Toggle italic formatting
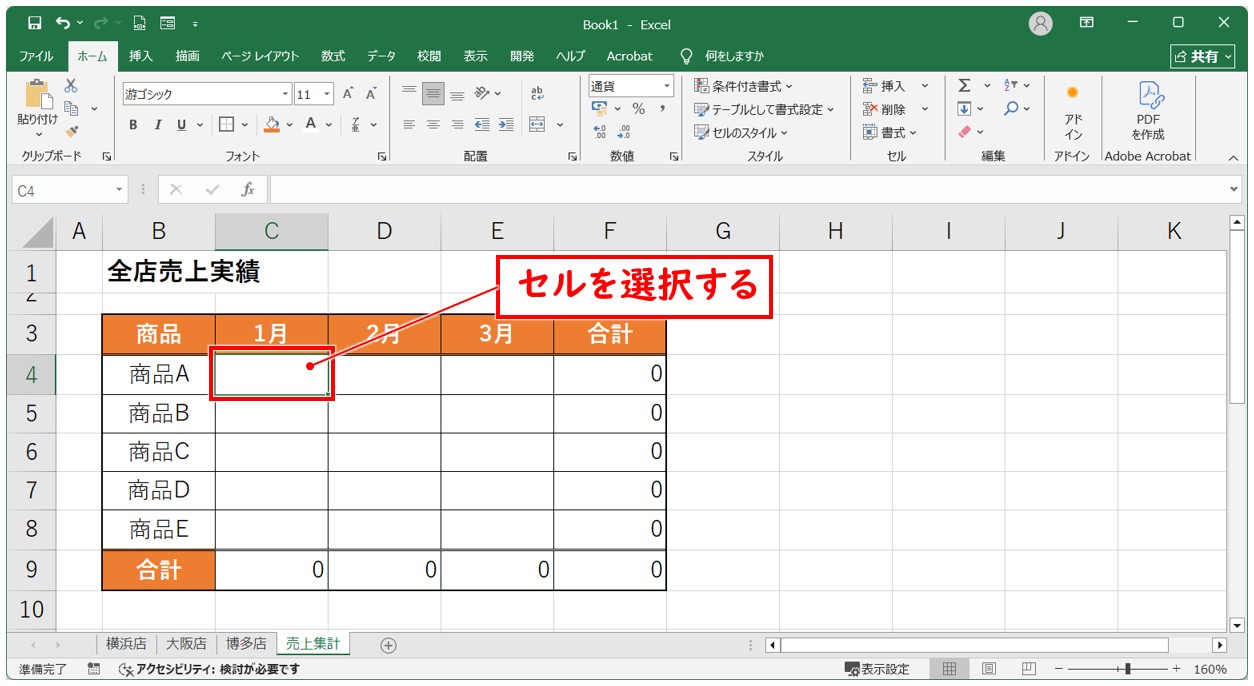 (157, 125)
